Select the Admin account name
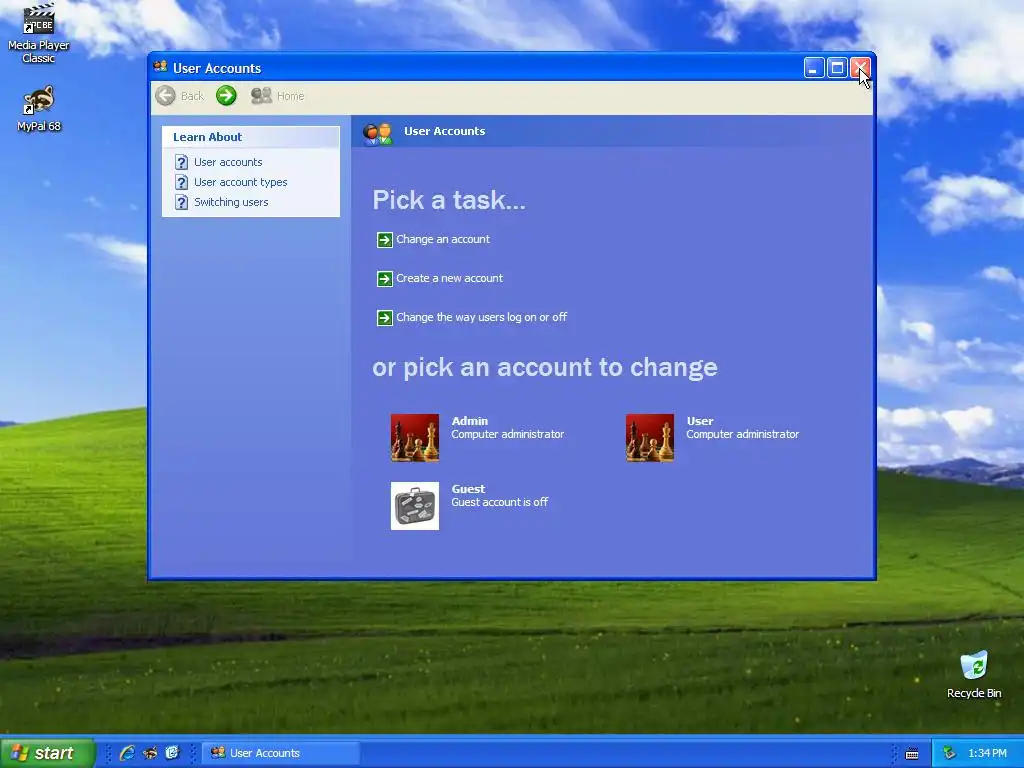 tap(470, 421)
